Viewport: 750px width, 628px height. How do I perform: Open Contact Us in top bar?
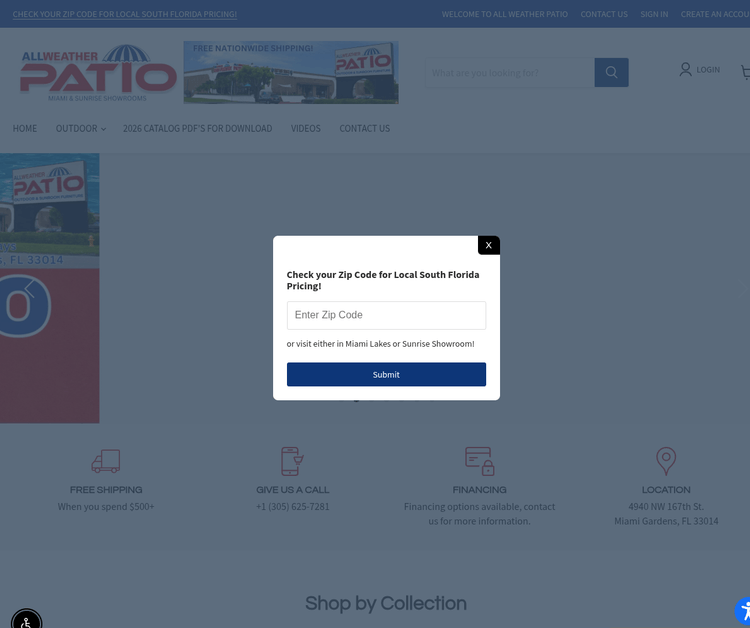pyautogui.click(x=604, y=14)
